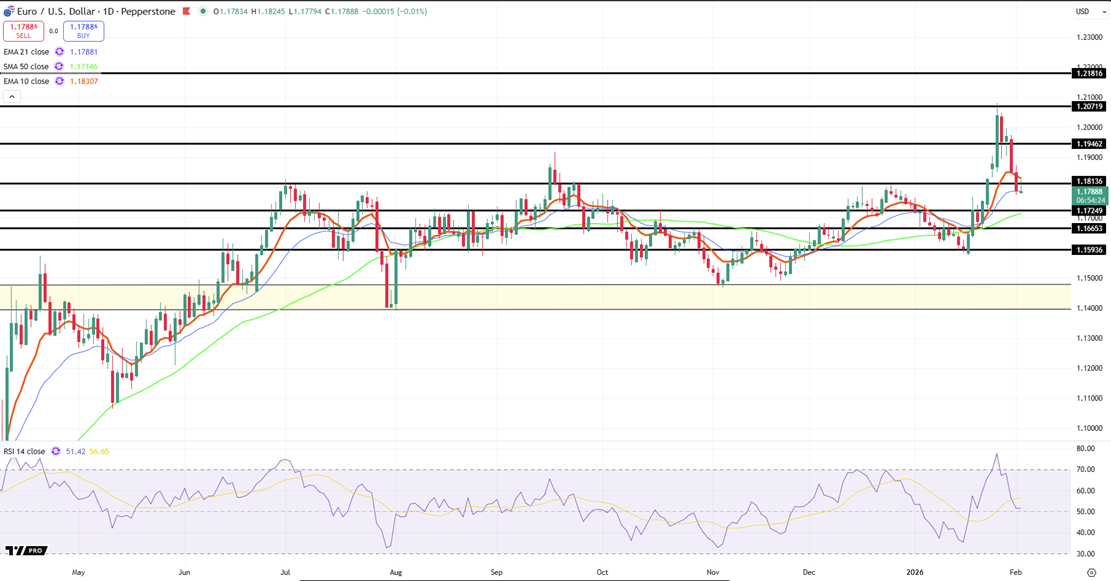Click the purple icon next to EMA 21
Screen dimensions: 1111x581
[x=59, y=51]
